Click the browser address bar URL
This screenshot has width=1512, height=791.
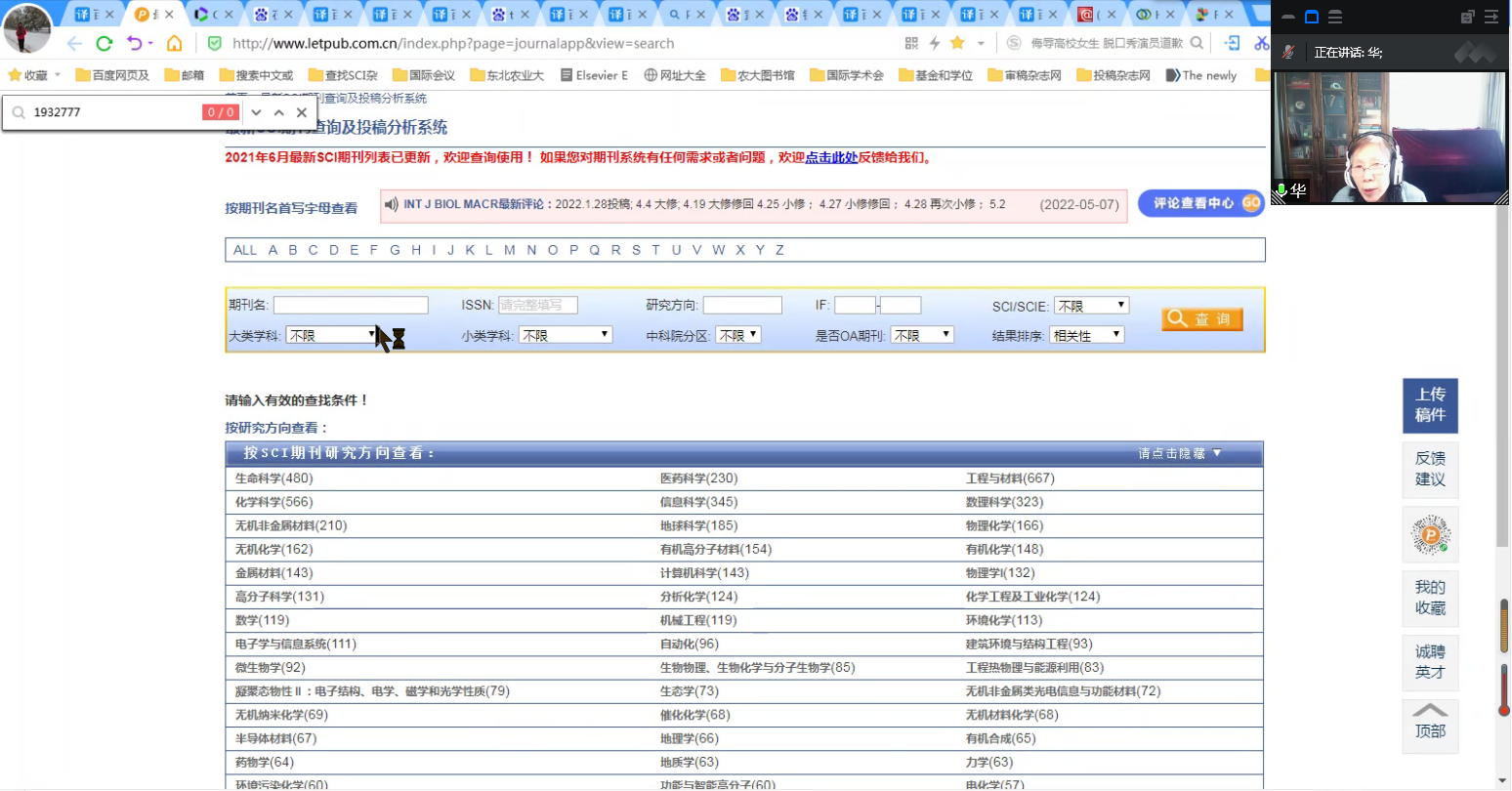[x=454, y=43]
